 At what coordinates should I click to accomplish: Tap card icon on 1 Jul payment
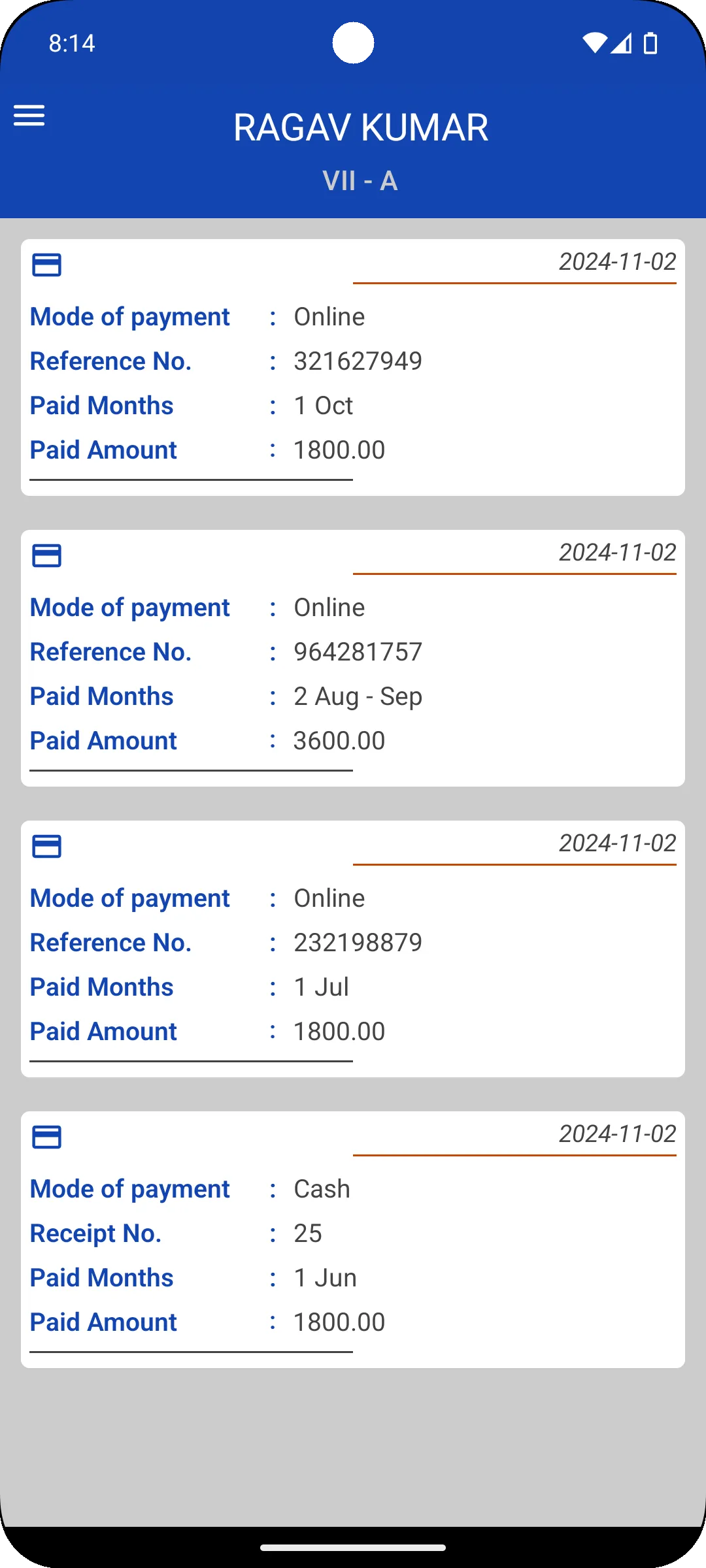click(x=47, y=847)
